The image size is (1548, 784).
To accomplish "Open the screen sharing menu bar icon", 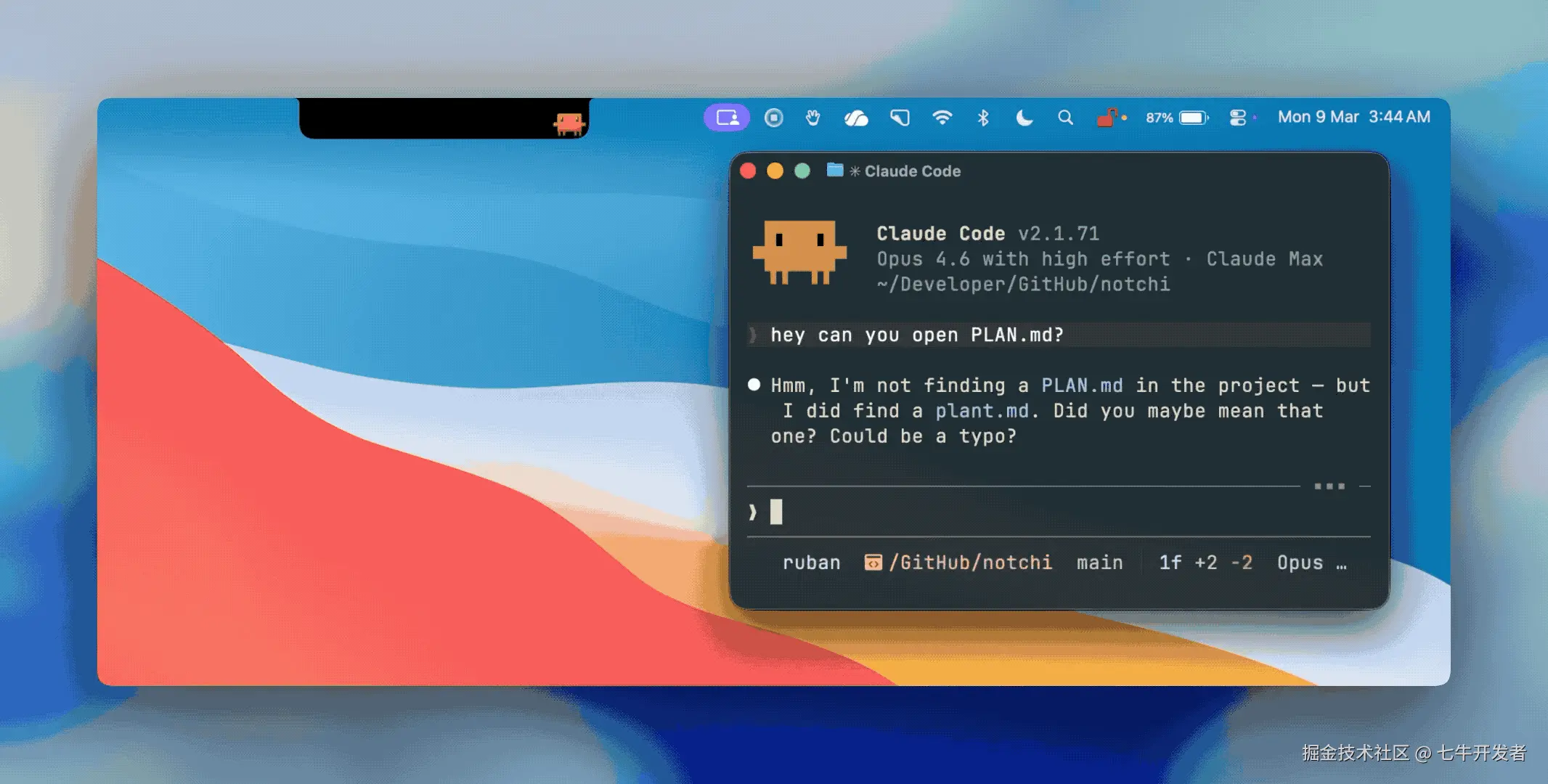I will click(727, 118).
